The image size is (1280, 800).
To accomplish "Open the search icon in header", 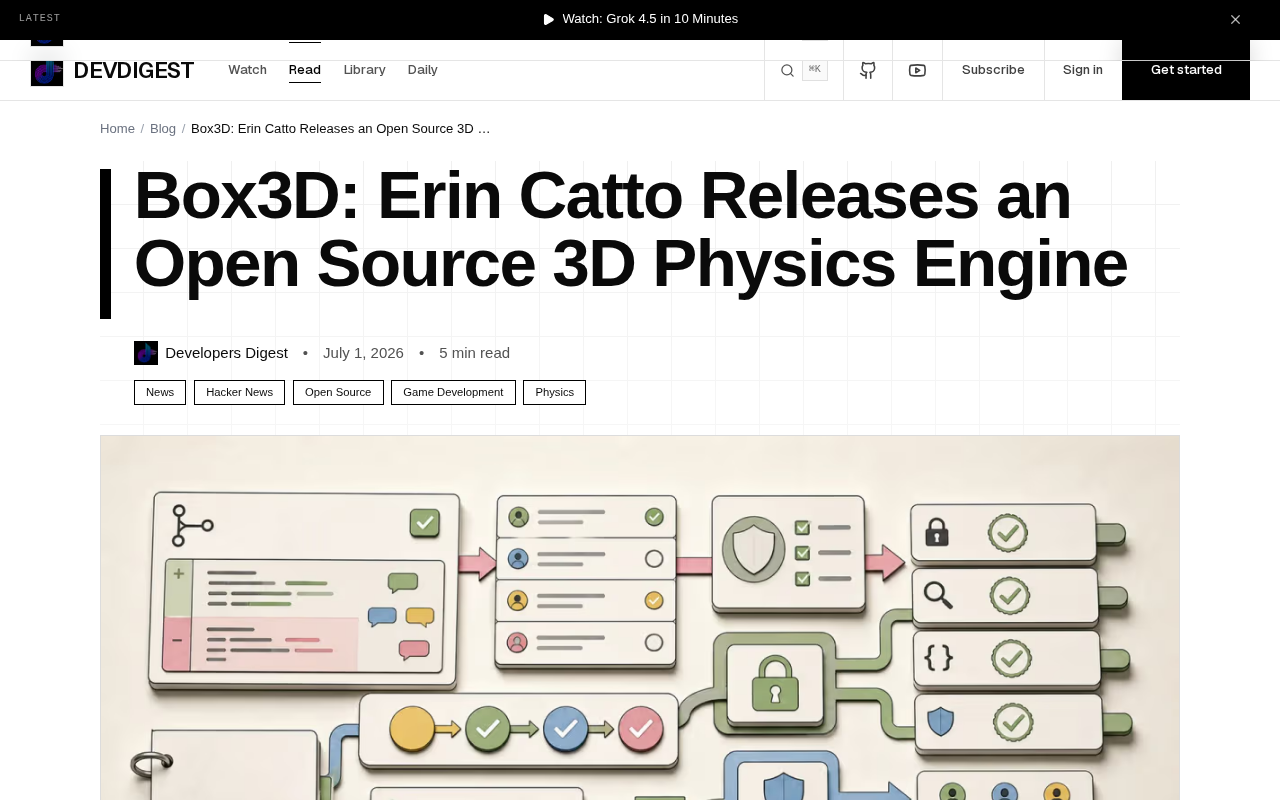I will pos(787,70).
